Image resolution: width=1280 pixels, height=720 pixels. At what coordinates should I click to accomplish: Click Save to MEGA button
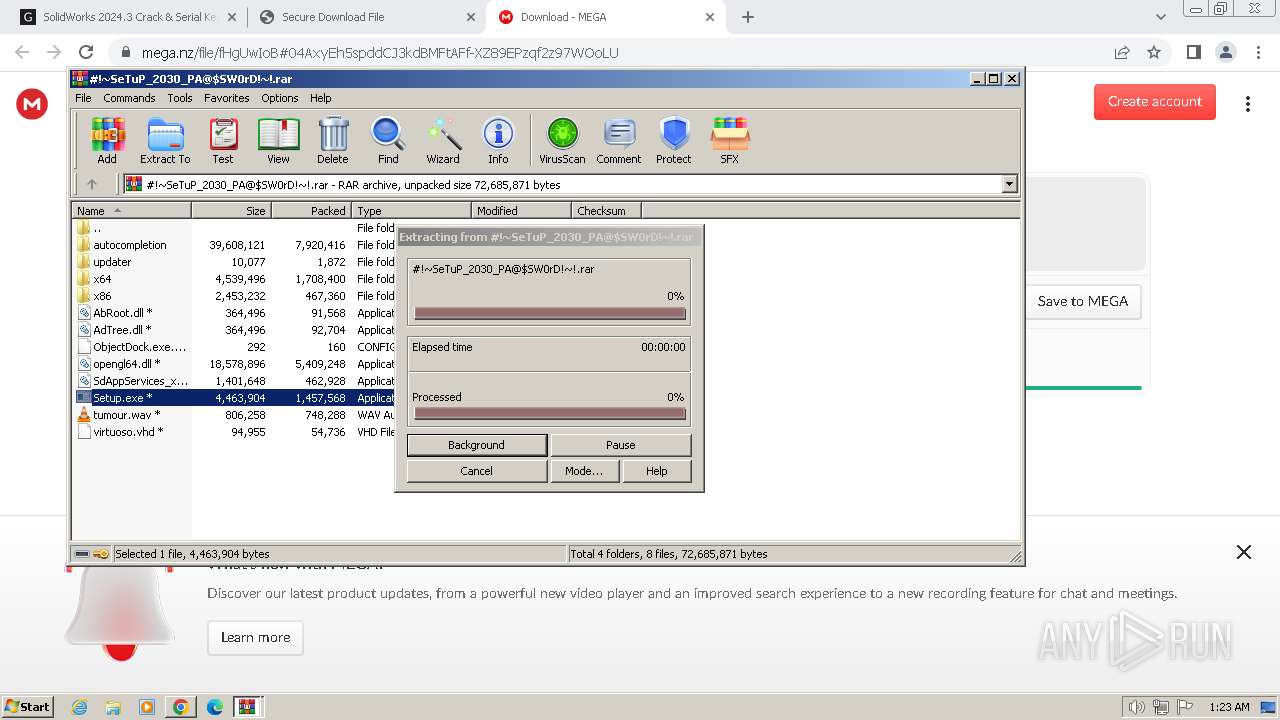1083,301
